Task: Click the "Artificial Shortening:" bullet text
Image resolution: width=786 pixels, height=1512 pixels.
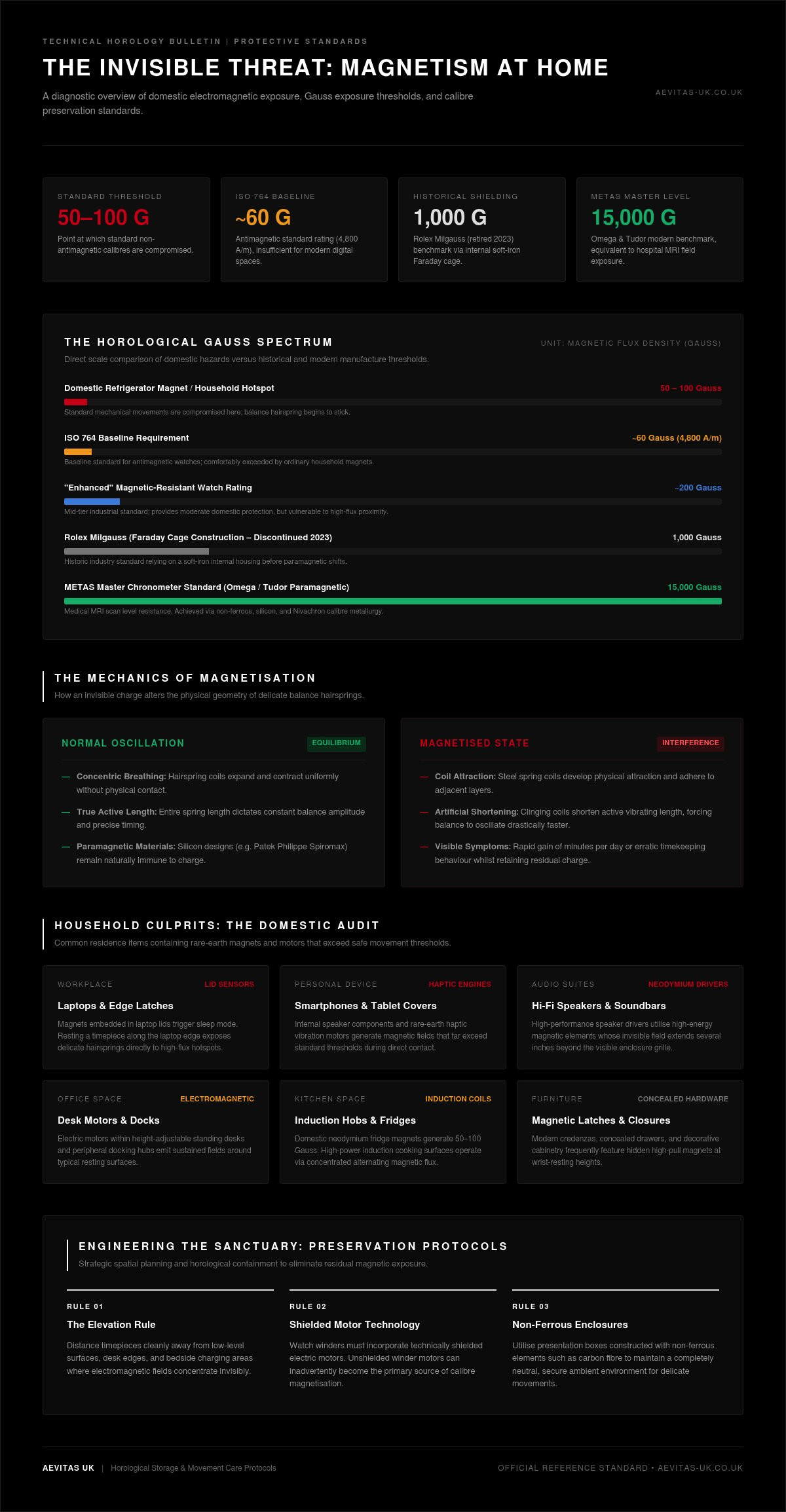Action: 476,812
